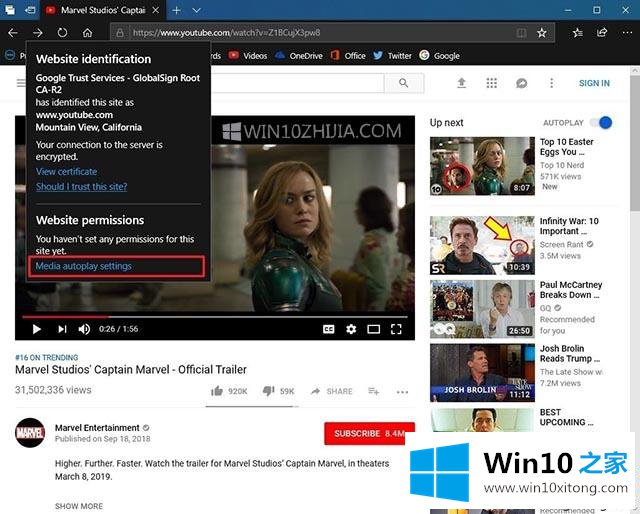
Task: Switch player to theater mode
Action: 373,329
